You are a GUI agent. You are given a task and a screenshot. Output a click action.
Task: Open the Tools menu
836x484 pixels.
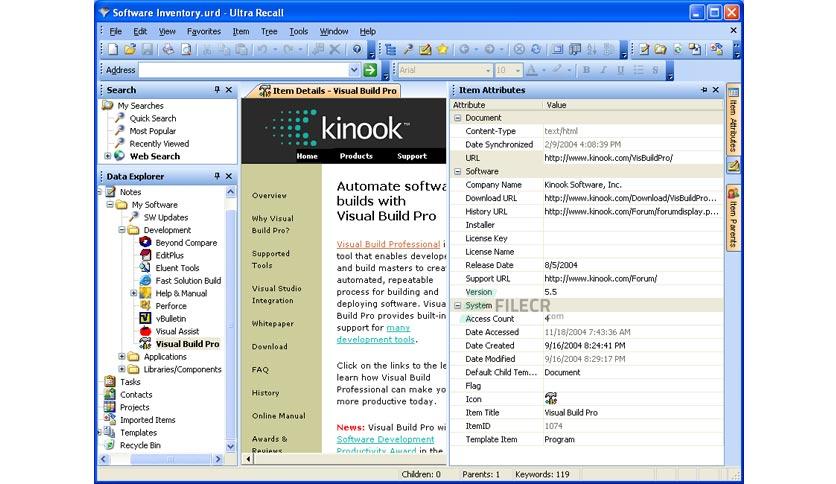tap(299, 31)
